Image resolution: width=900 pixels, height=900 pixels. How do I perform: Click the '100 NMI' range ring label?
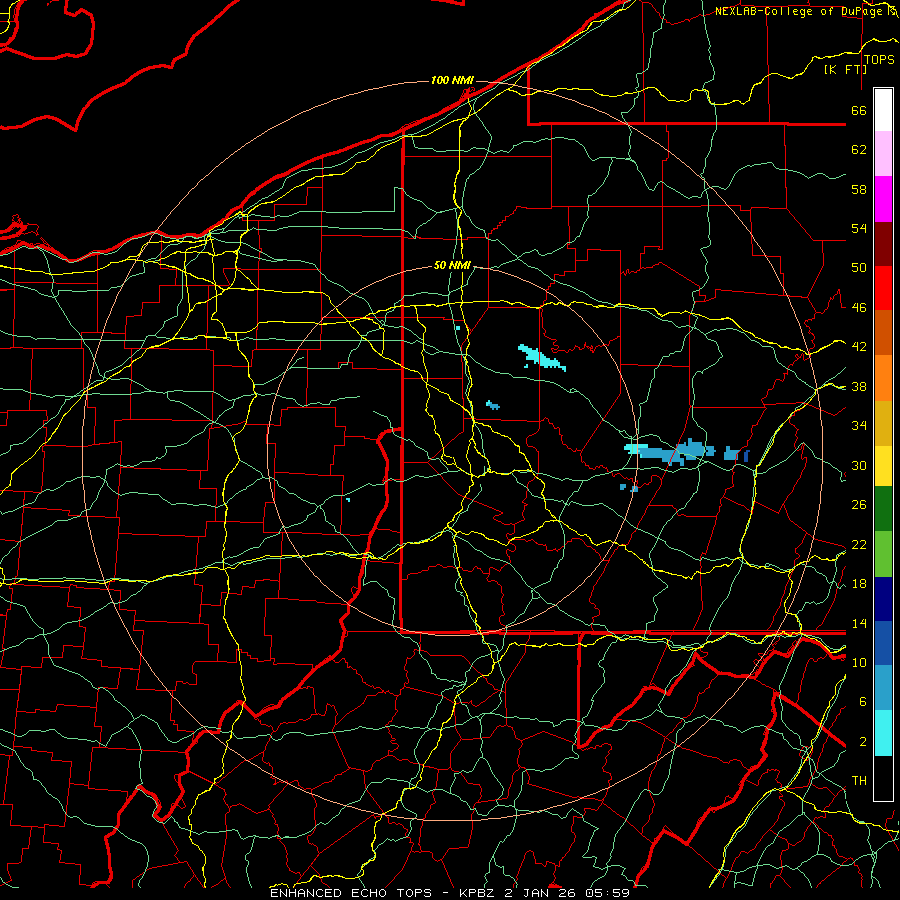(x=452, y=80)
